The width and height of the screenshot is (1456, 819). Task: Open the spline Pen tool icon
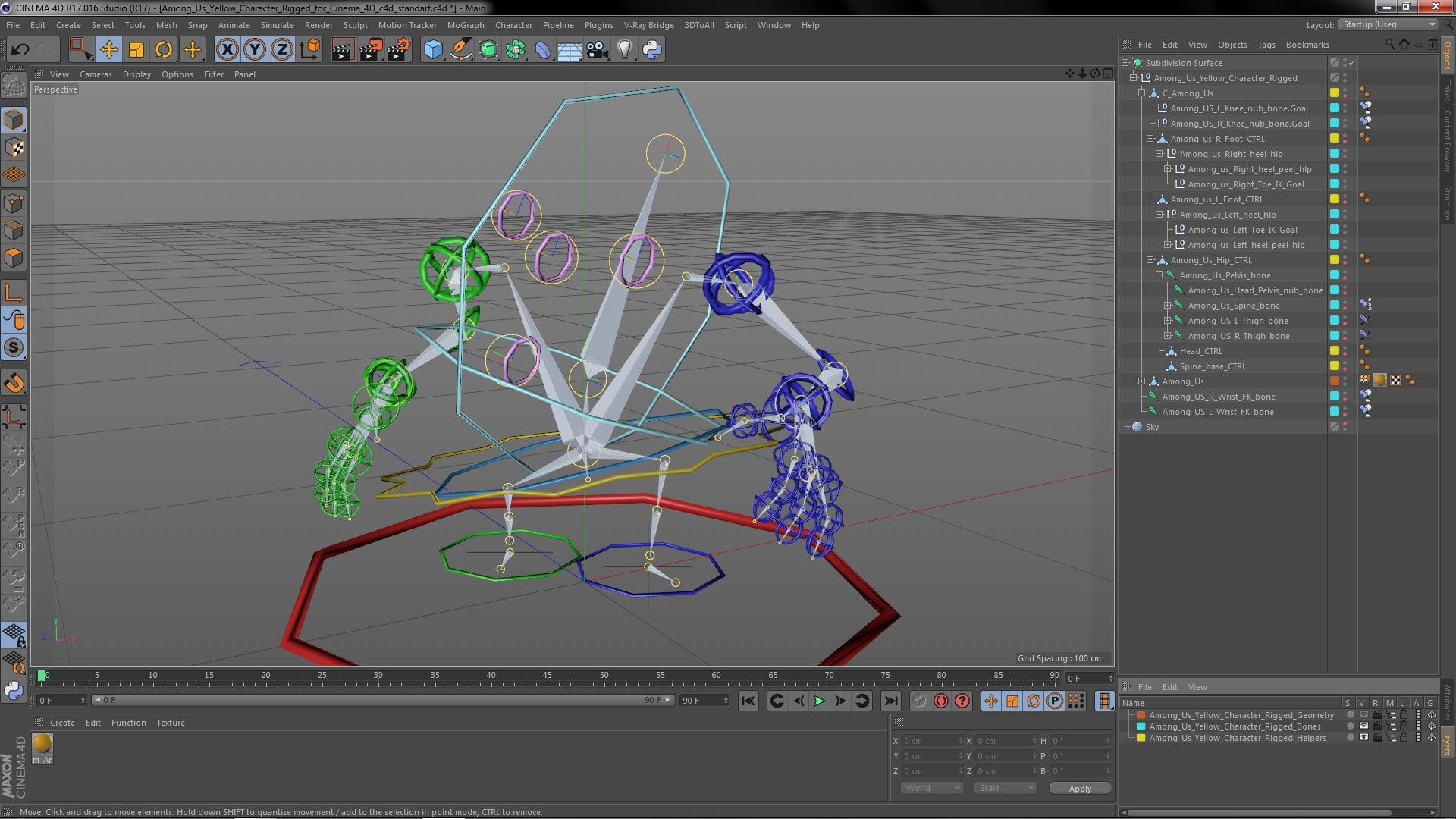coord(460,50)
